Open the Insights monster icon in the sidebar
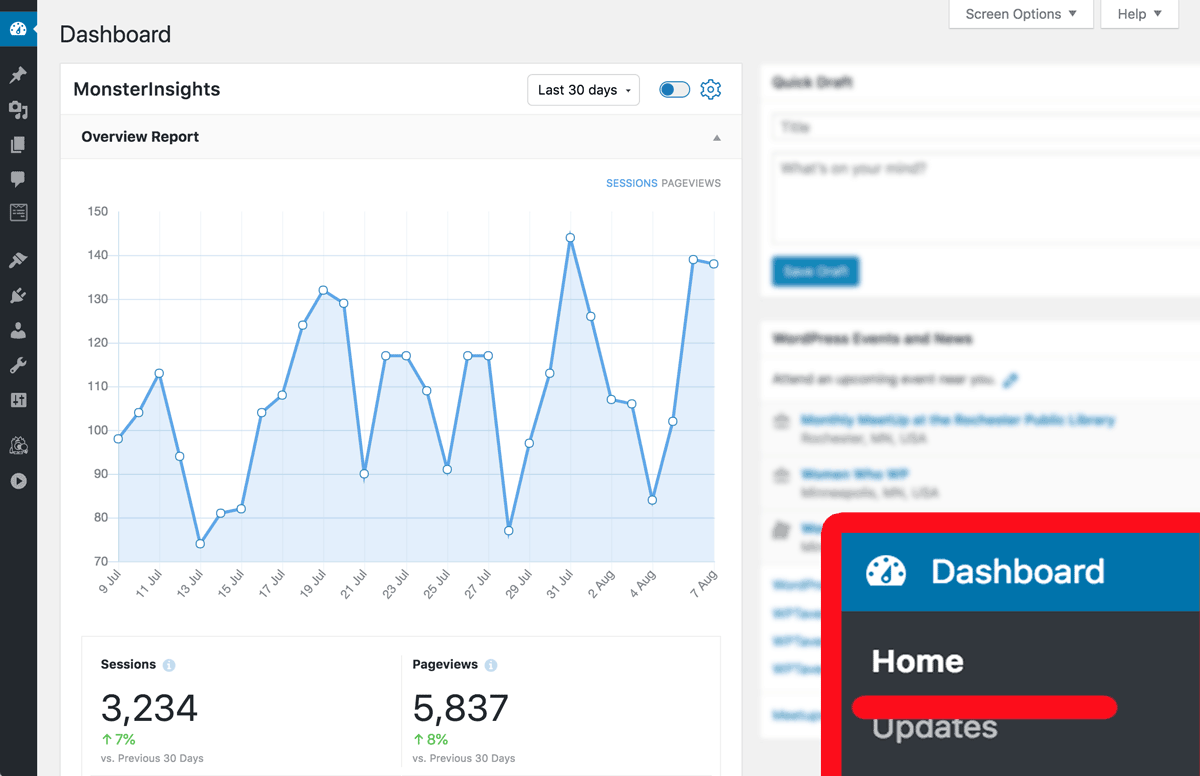 click(18, 446)
